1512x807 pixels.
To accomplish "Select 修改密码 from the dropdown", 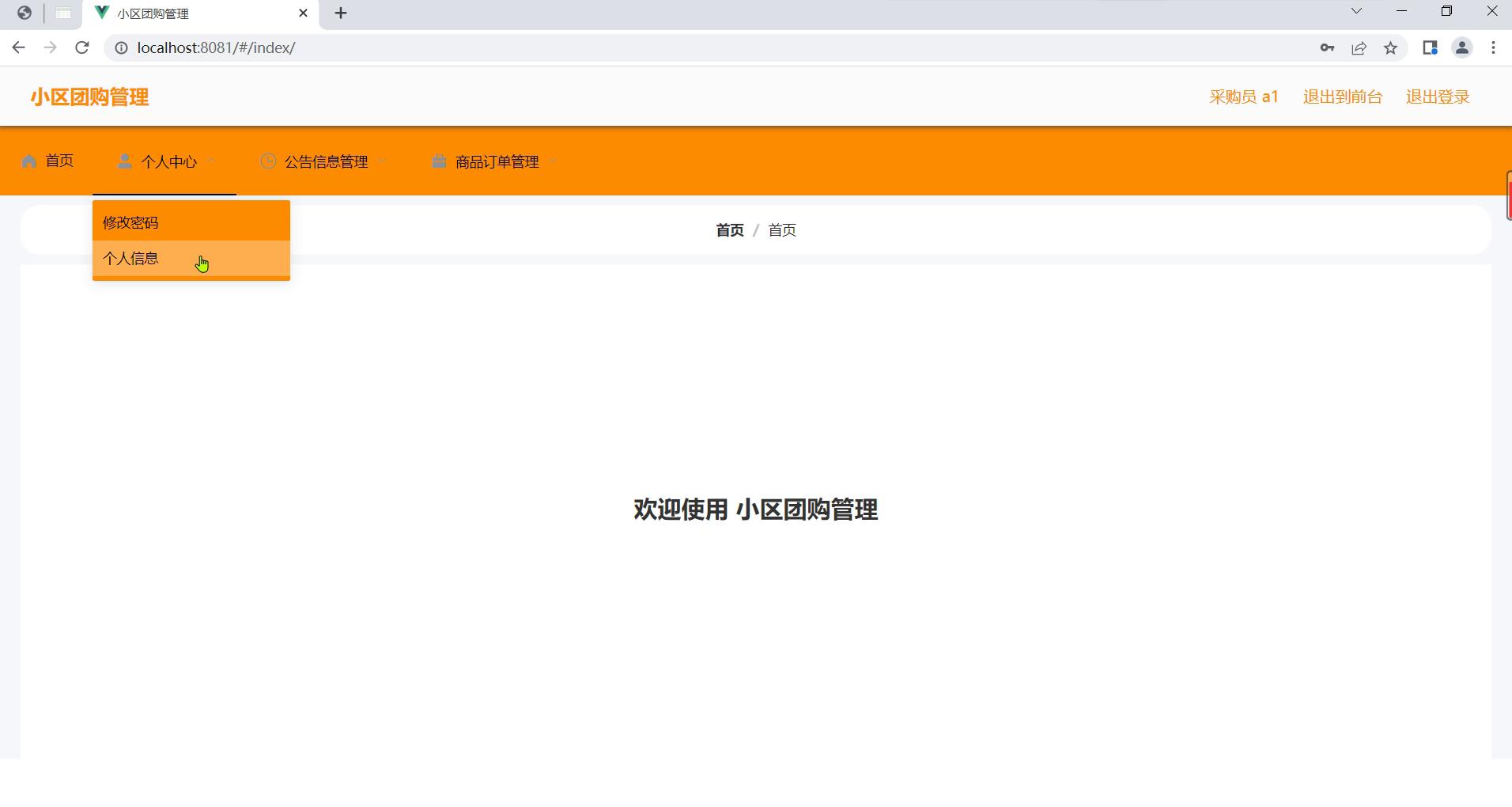I will click(x=130, y=222).
